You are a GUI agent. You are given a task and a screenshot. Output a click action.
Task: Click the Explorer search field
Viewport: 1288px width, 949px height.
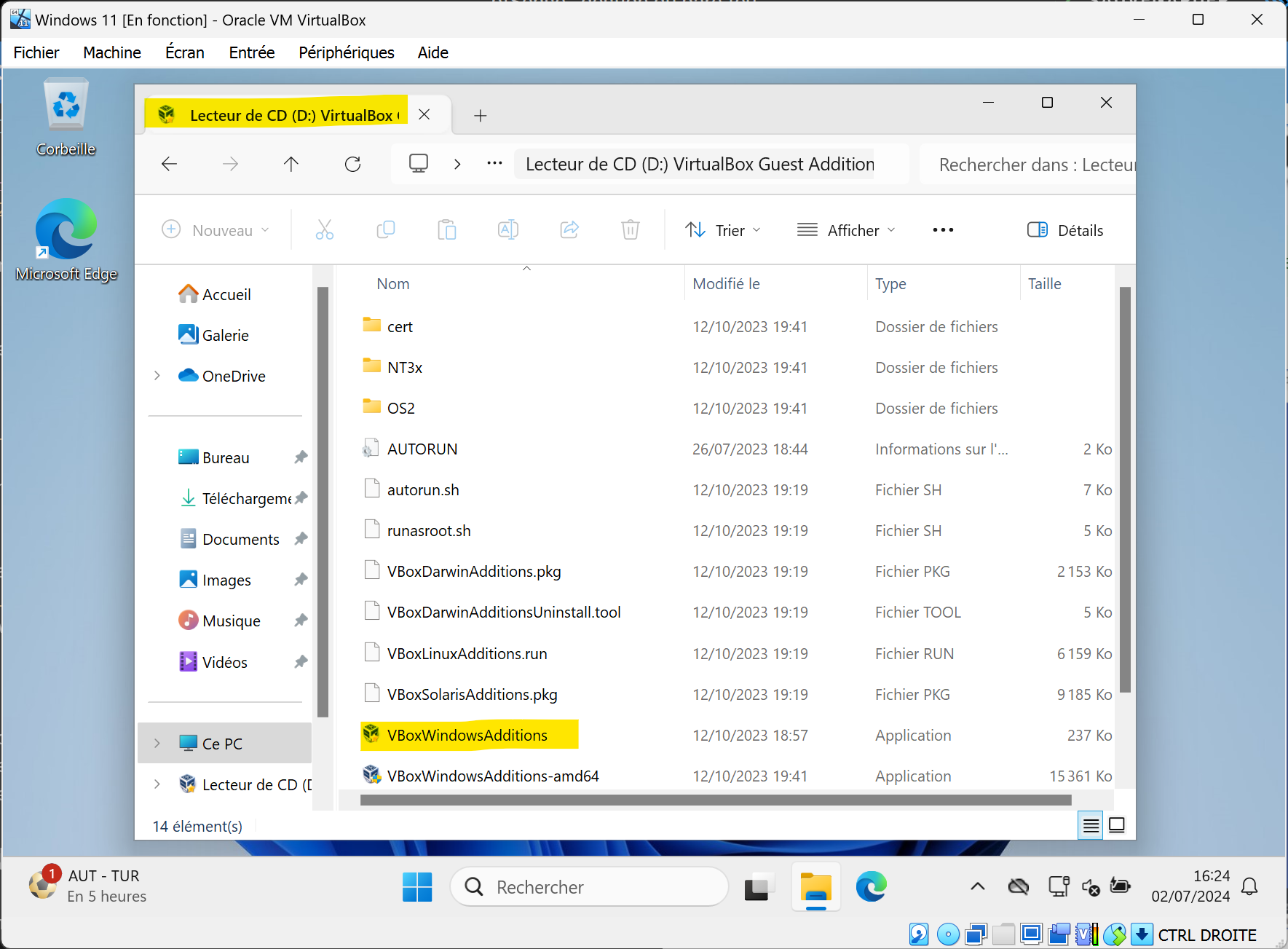point(1028,165)
